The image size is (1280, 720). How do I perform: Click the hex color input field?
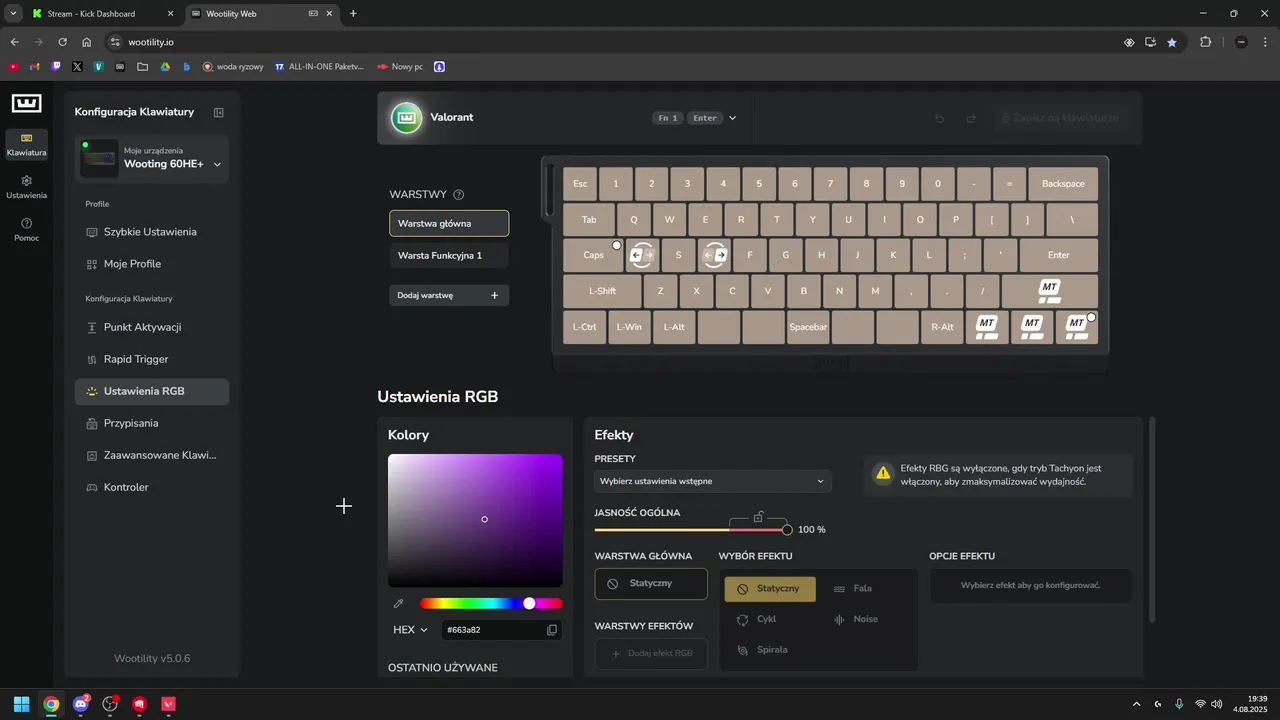[x=494, y=630]
